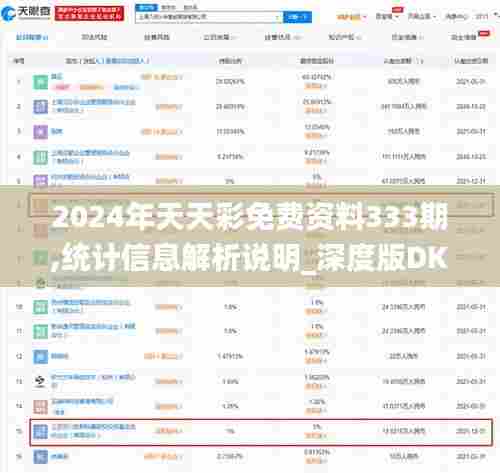Click the salmon avatar icon of shareholder row 14
This screenshot has width=500, height=473.
pyautogui.click(x=40, y=406)
